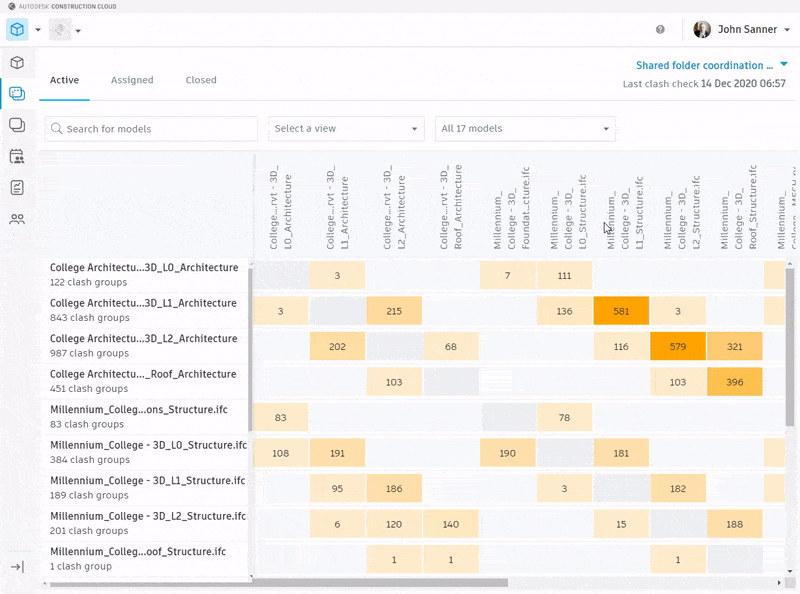
Task: Open the Model Coordination product picker cube
Action: pyautogui.click(x=17, y=30)
